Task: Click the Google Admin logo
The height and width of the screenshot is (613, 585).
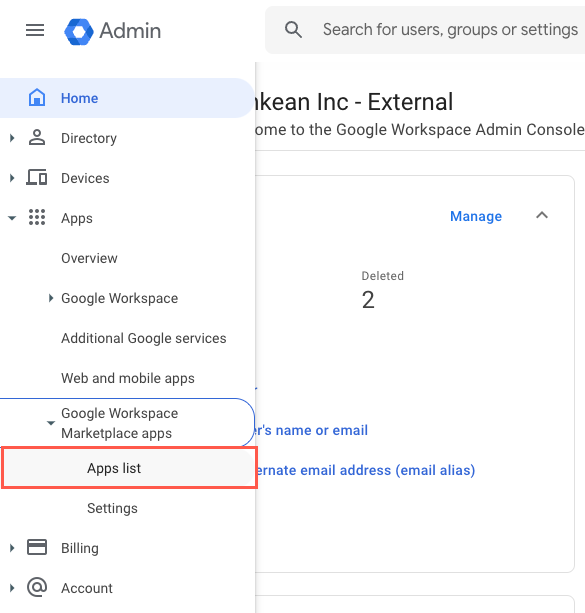Action: 79,31
